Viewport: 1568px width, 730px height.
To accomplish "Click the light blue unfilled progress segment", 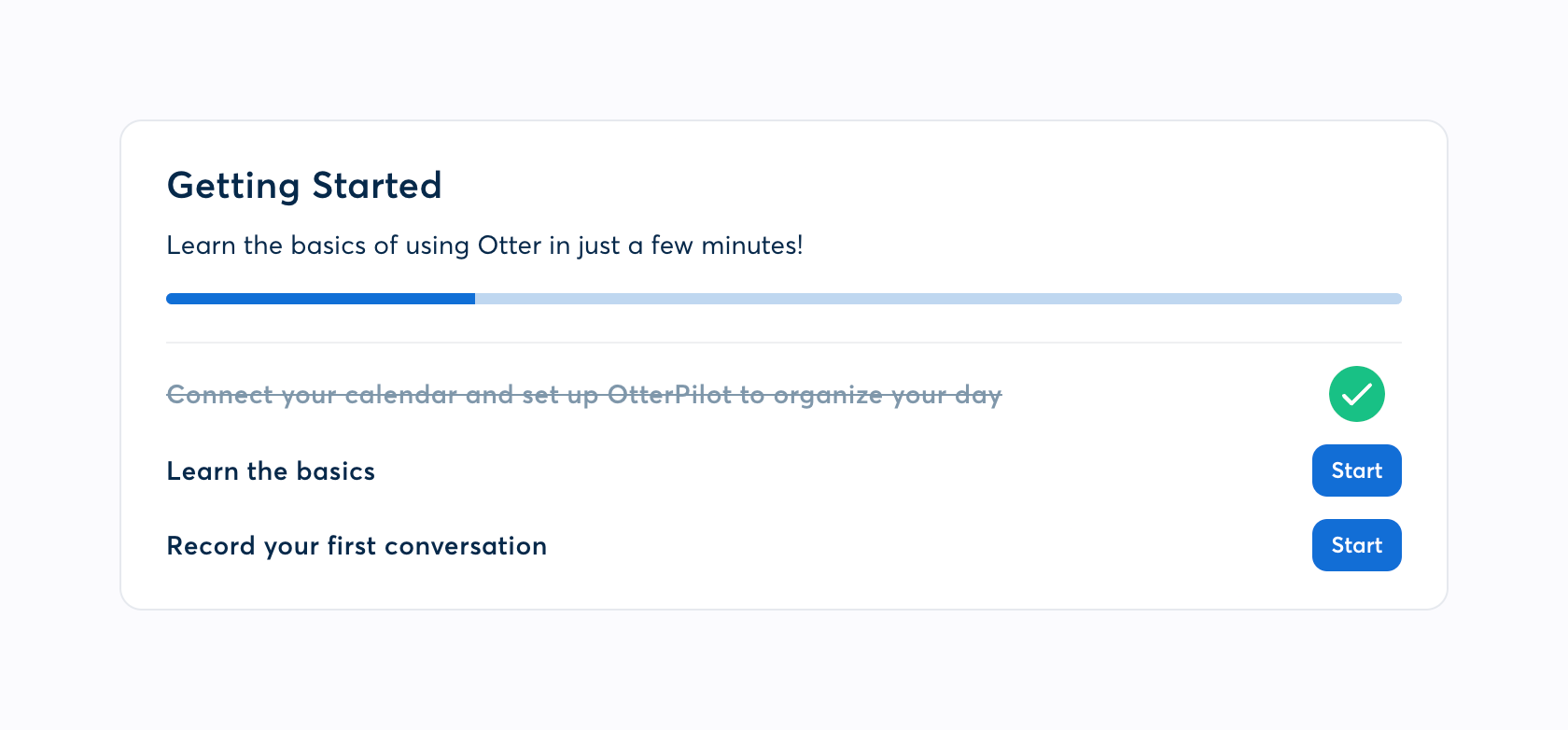I will tap(937, 299).
